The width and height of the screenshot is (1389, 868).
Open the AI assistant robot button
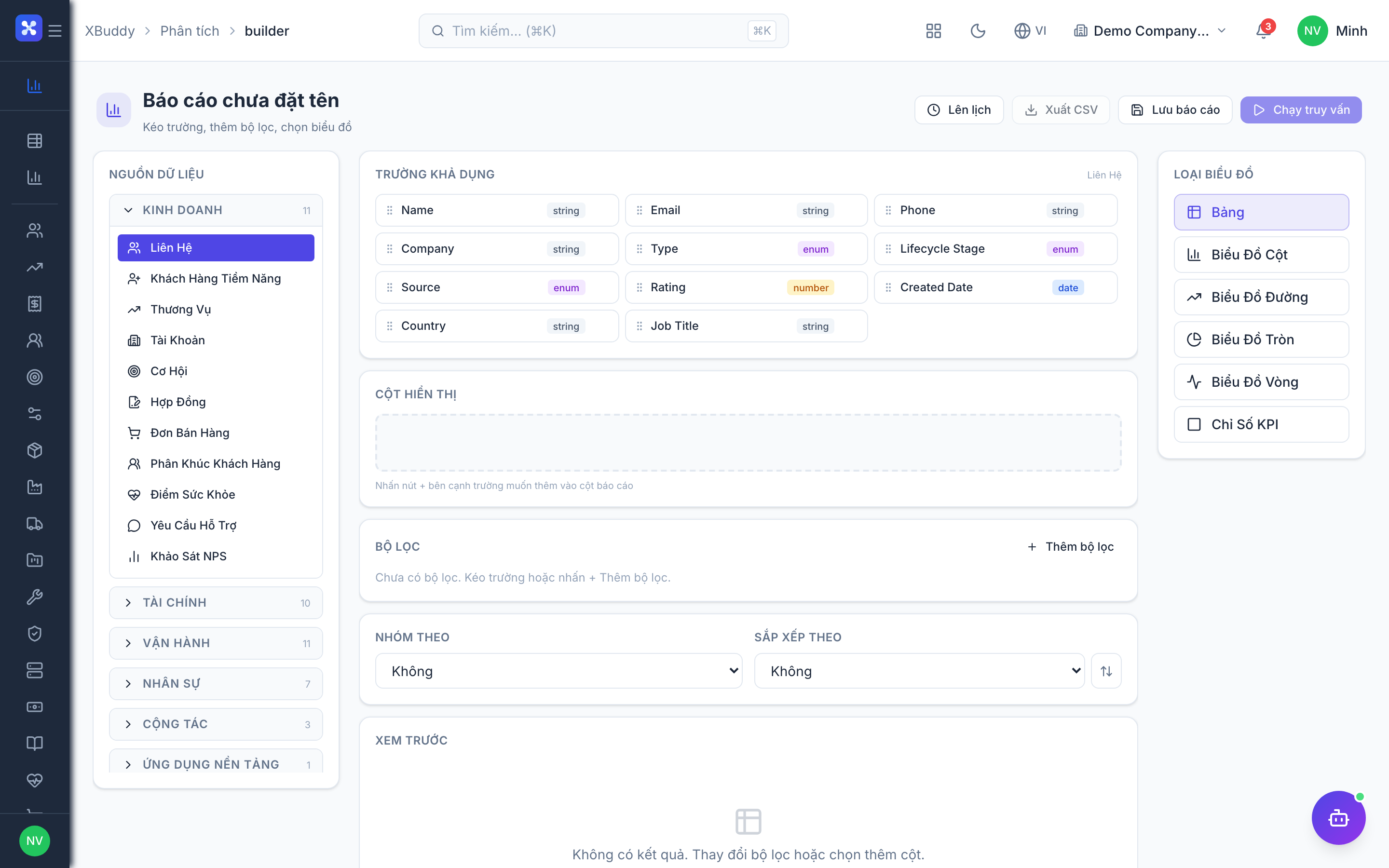[1338, 817]
